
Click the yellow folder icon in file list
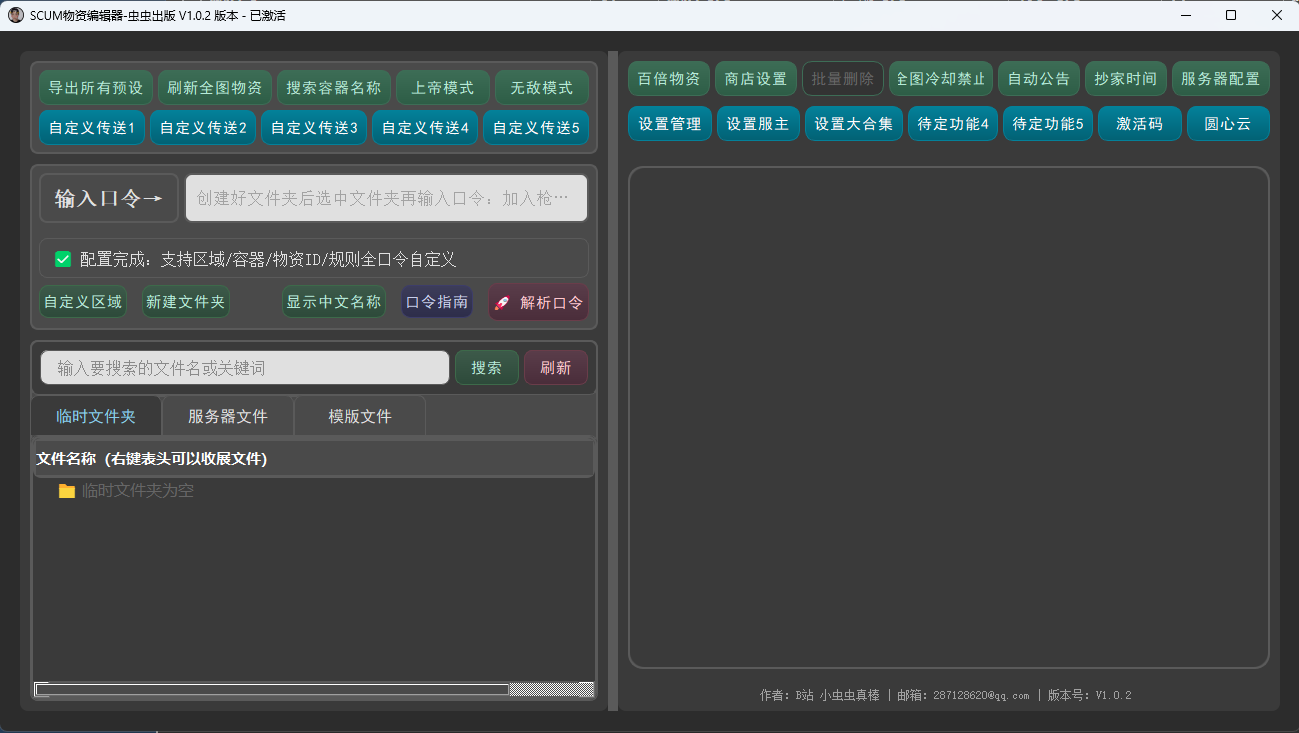pyautogui.click(x=67, y=491)
